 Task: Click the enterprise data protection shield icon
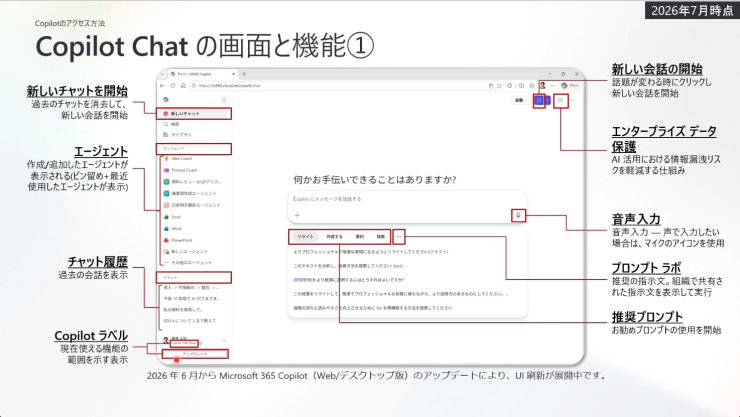pyautogui.click(x=560, y=100)
